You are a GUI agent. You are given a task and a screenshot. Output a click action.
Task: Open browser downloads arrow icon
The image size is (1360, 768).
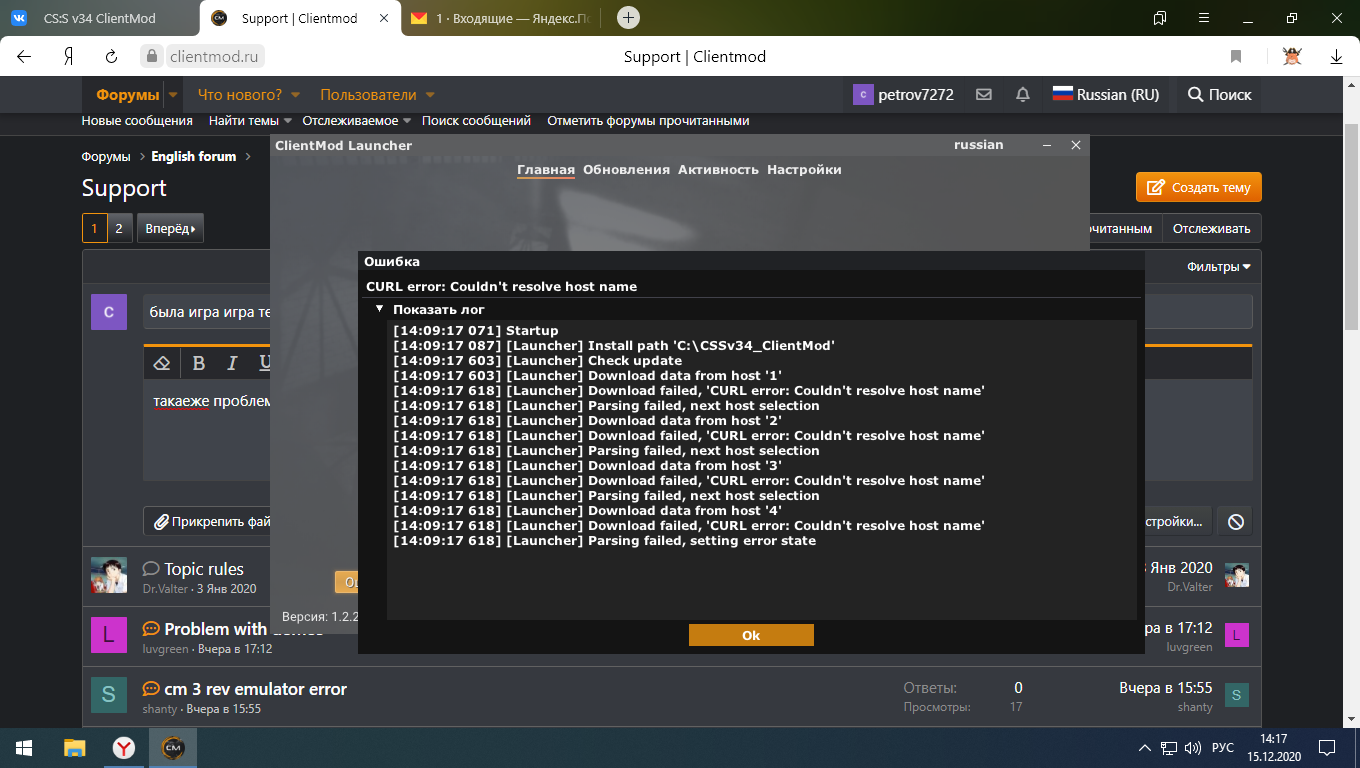(x=1336, y=57)
